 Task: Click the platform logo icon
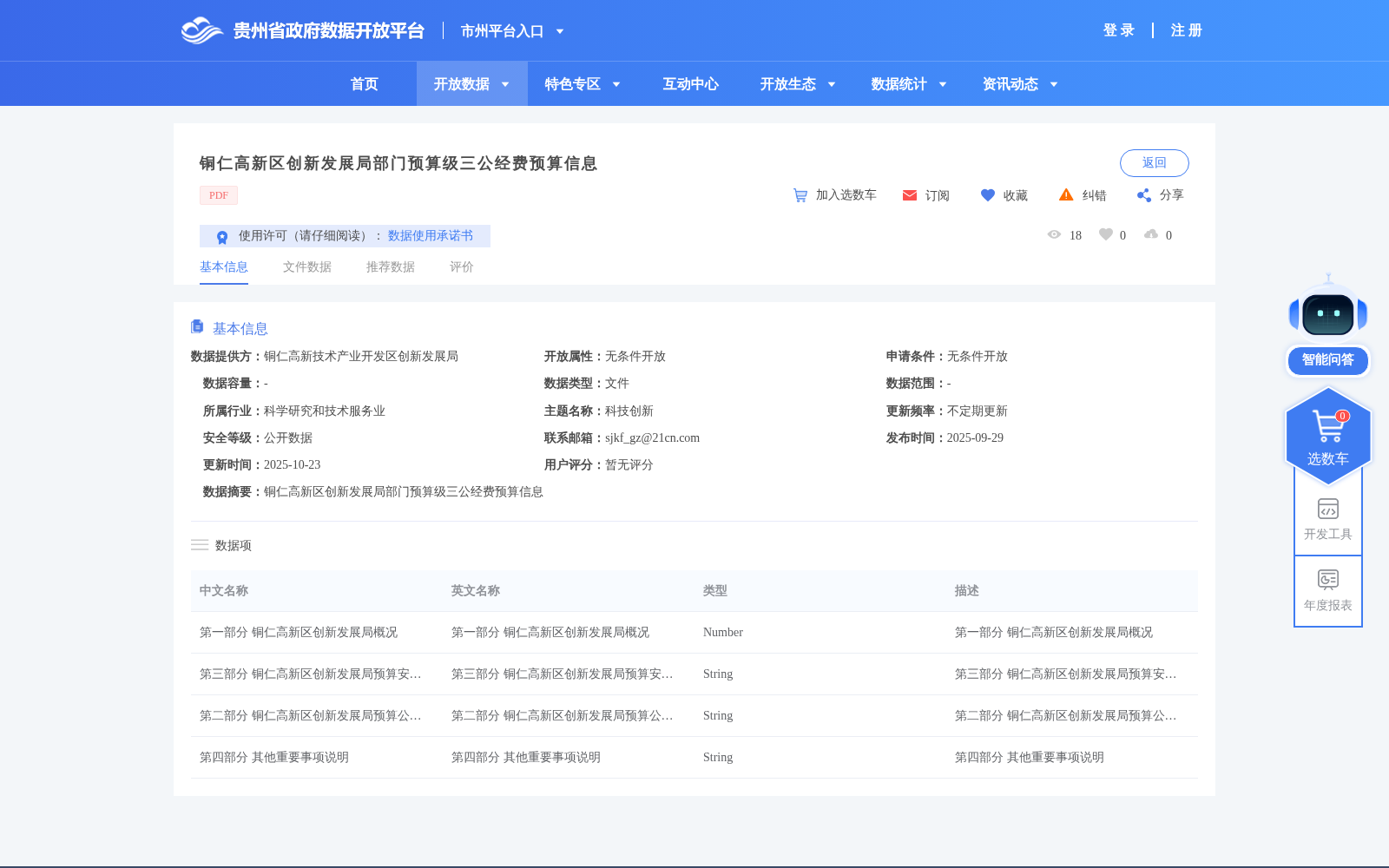tap(202, 30)
